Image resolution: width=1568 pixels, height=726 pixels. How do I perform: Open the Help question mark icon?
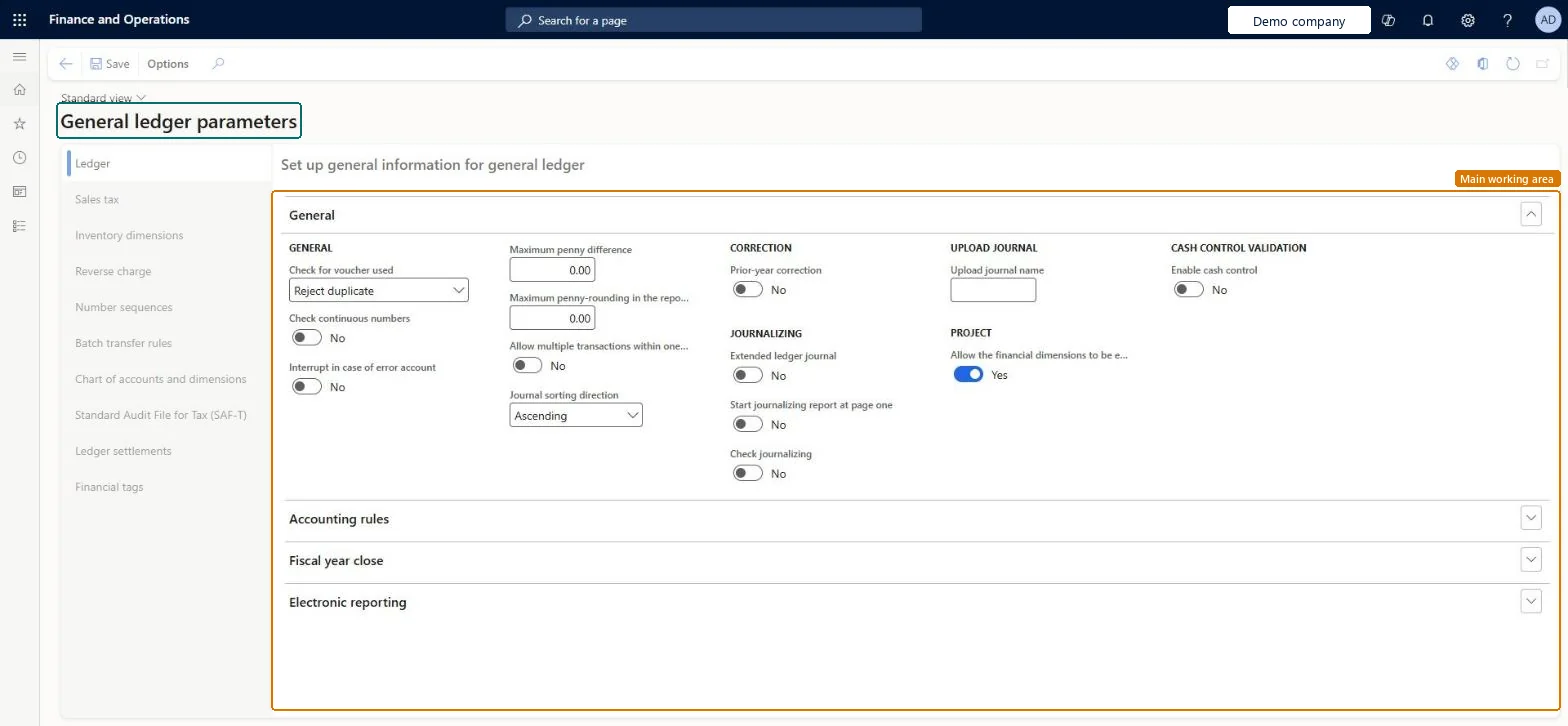[x=1508, y=20]
